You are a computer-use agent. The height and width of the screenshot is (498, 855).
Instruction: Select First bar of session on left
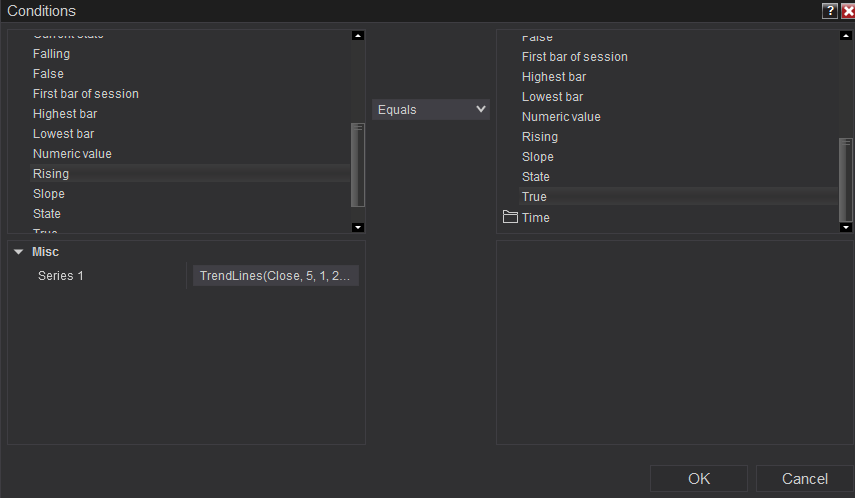86,94
